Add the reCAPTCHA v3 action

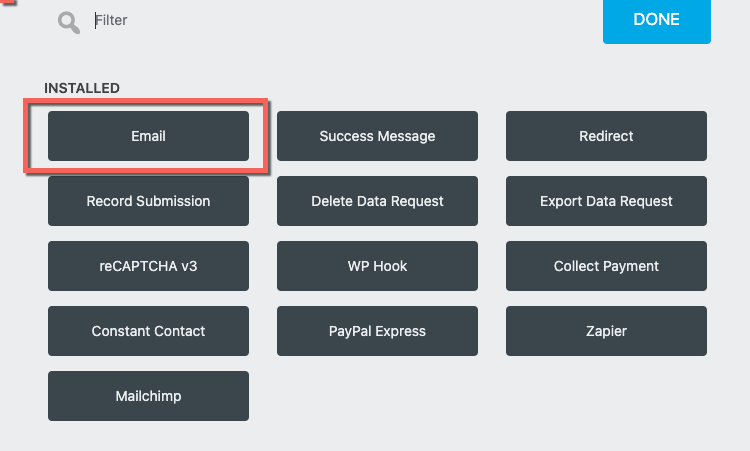(148, 266)
